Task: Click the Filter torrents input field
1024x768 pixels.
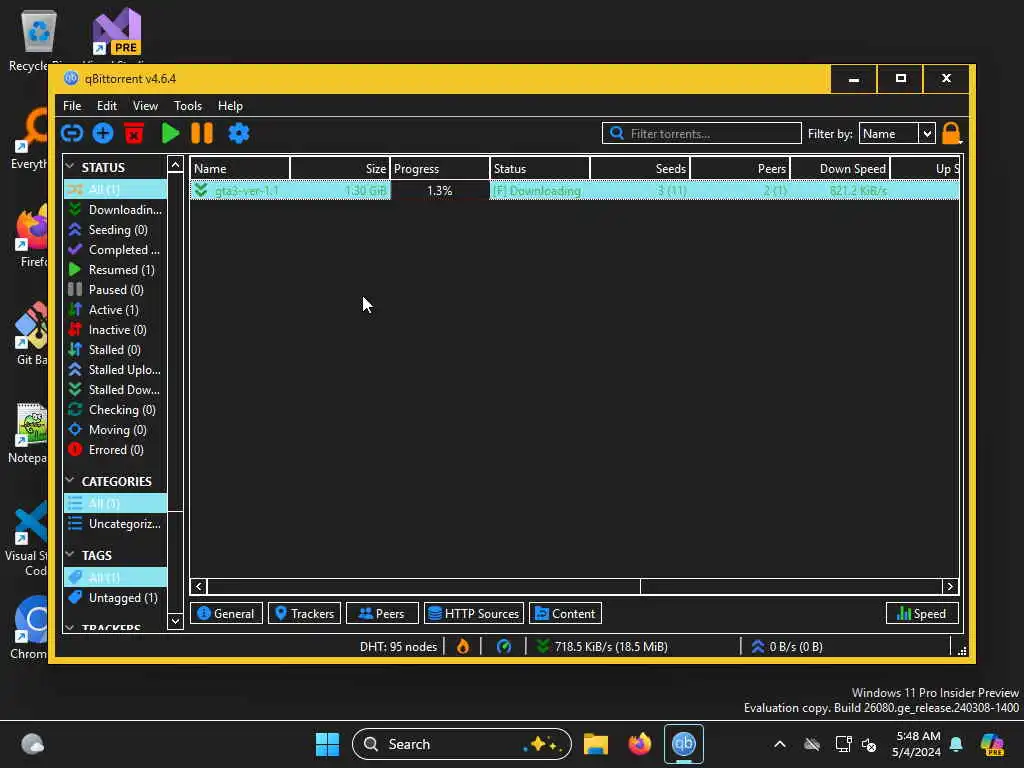Action: (x=701, y=133)
